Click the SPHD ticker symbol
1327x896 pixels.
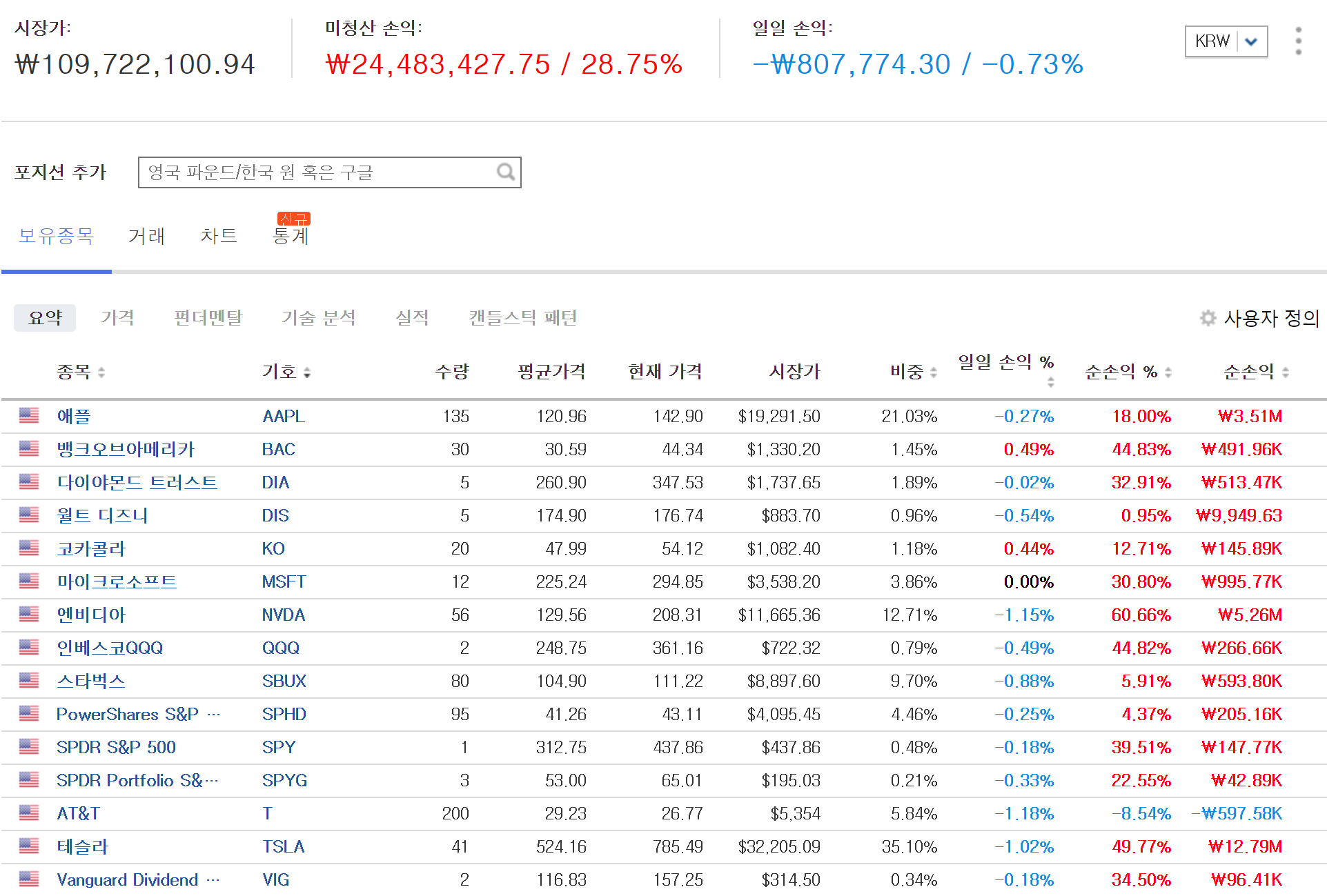284,715
